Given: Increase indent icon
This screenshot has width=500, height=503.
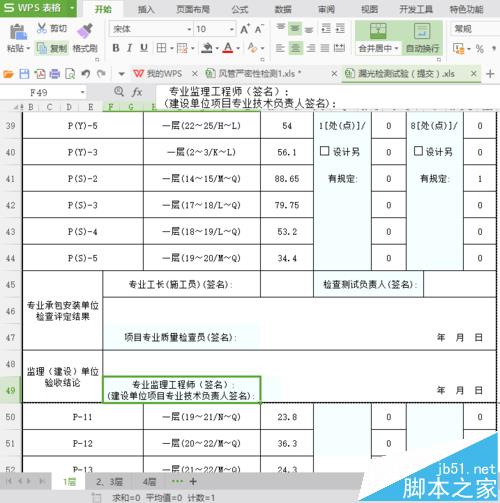Looking at the screenshot, I should pos(340,29).
